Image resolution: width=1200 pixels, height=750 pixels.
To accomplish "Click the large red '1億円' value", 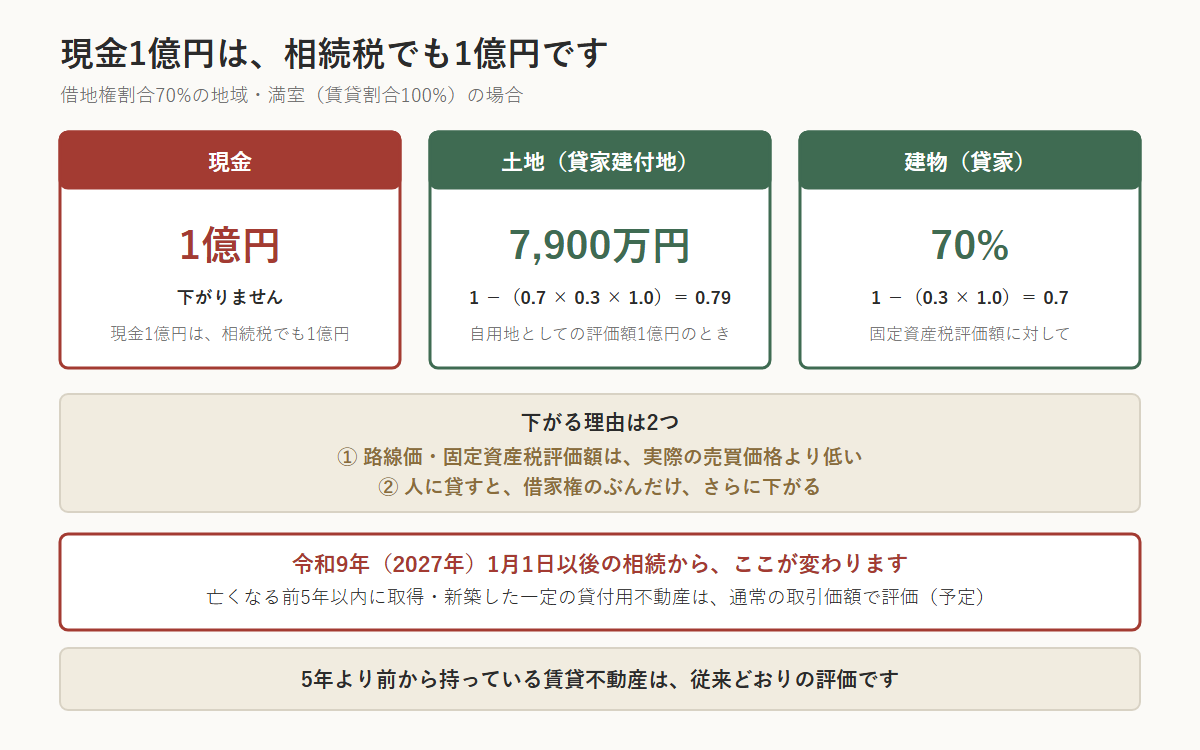I will pyautogui.click(x=230, y=245).
